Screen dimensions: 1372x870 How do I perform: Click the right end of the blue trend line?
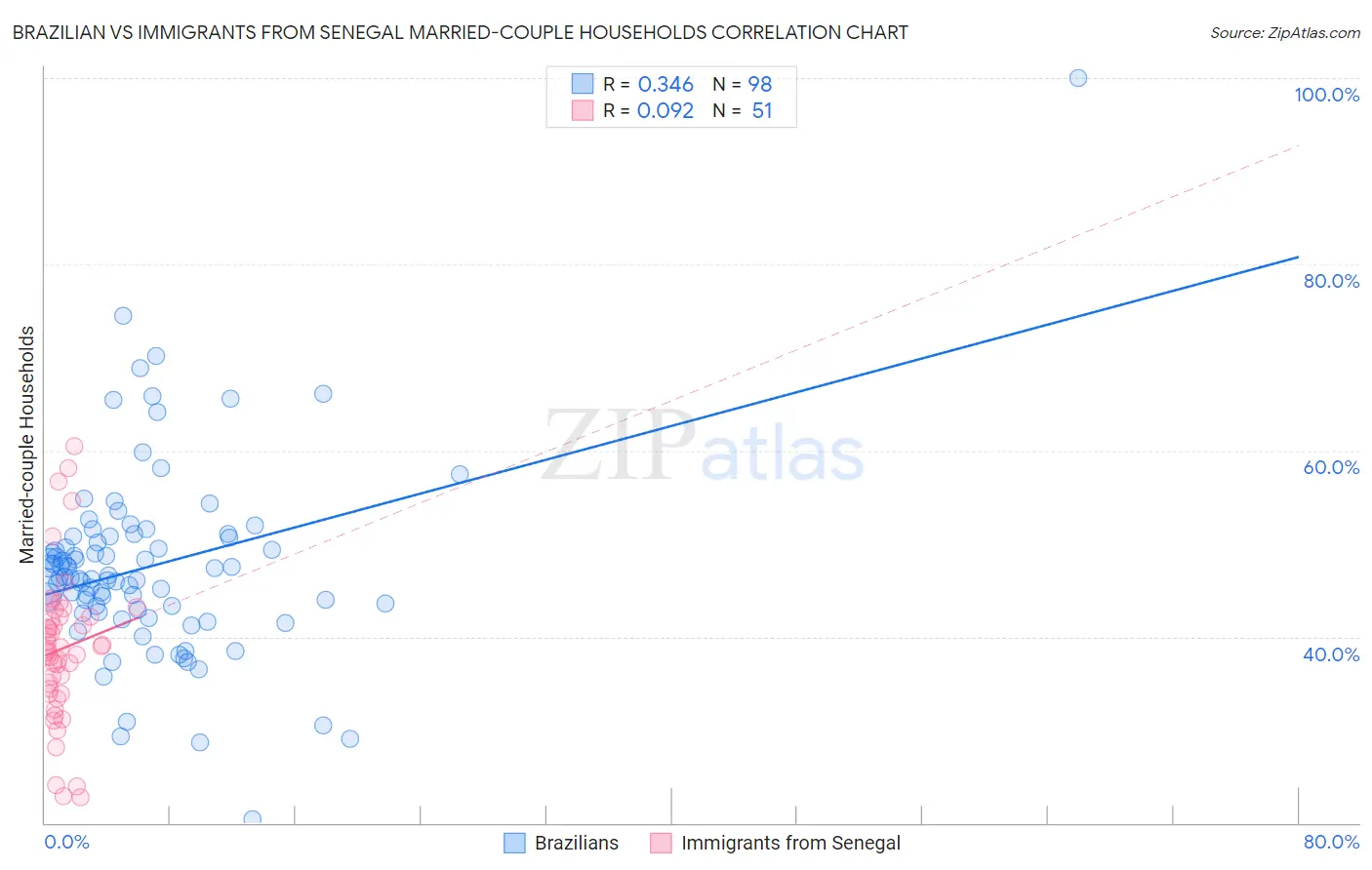1297,257
